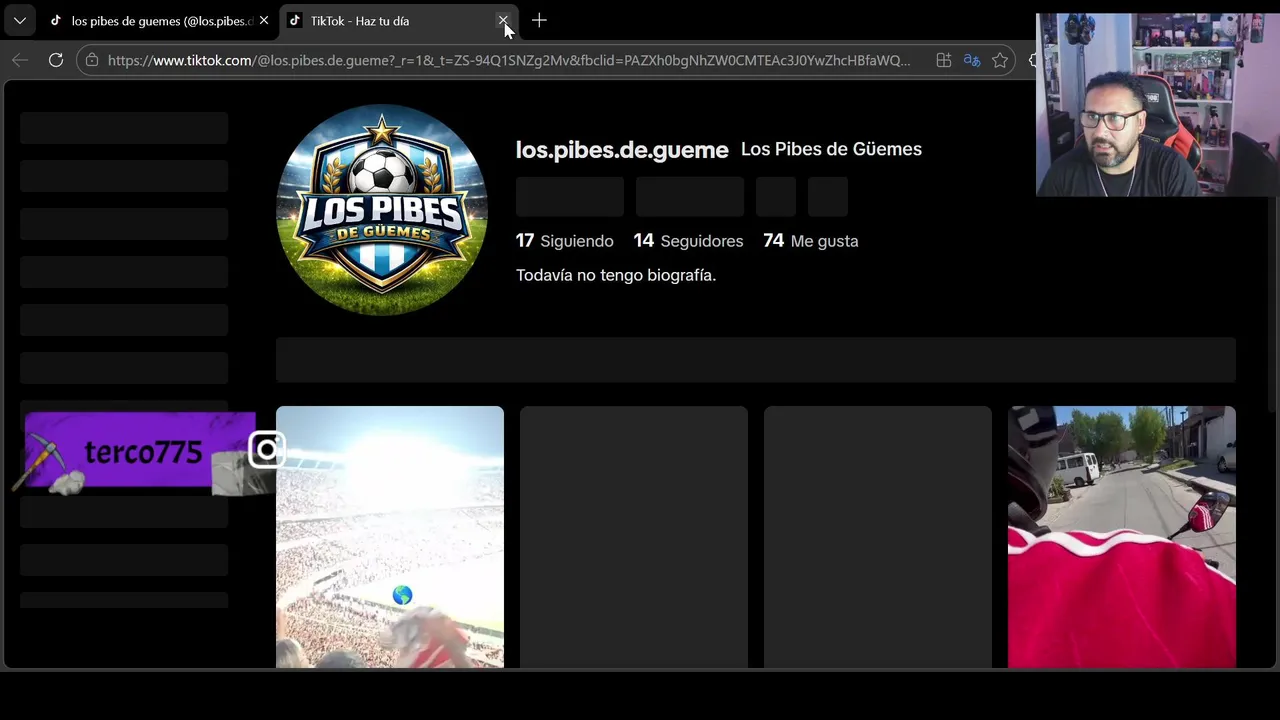Open the stadium crowd video thumbnail
The image size is (1280, 720).
click(390, 537)
